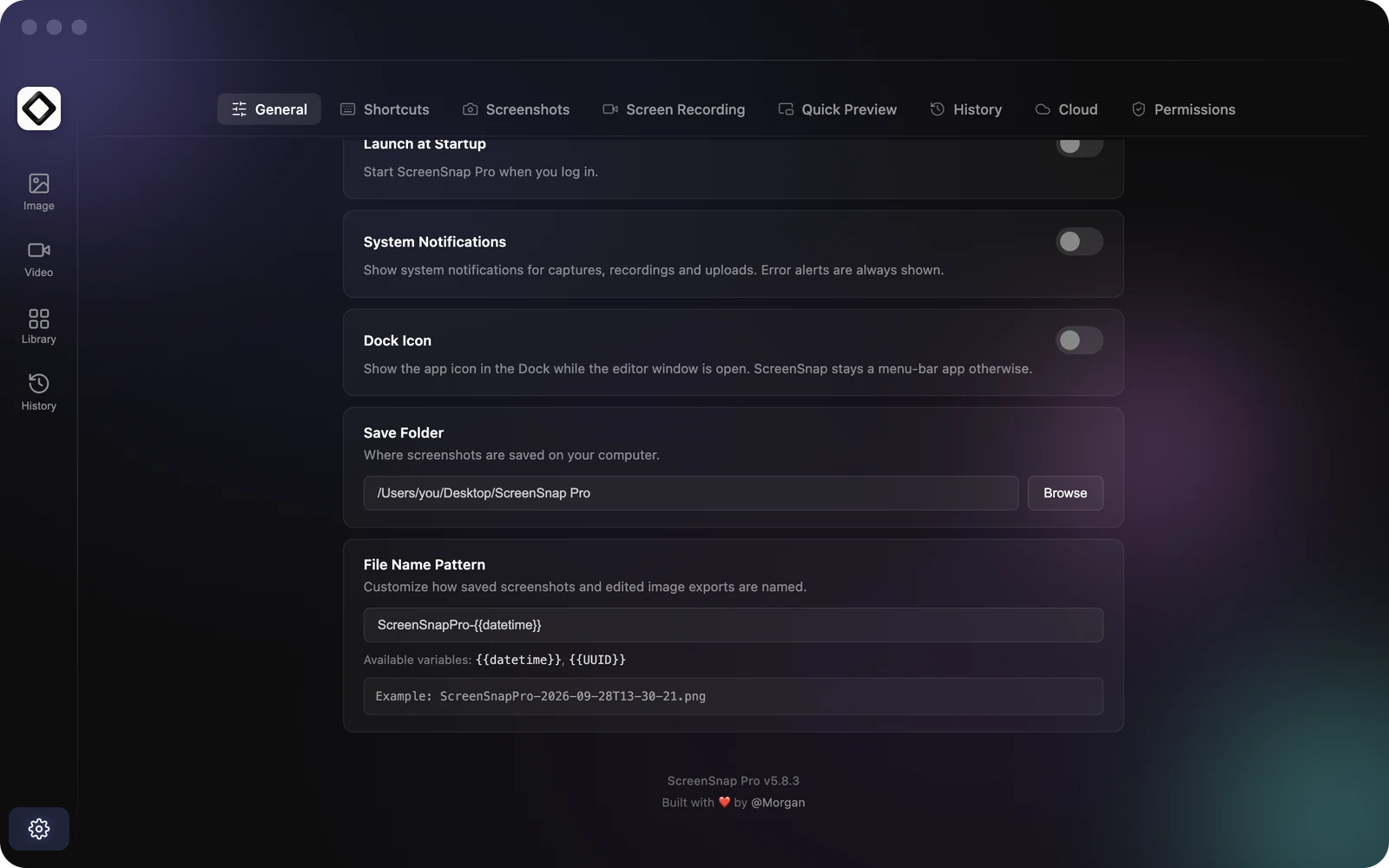Open the Quick Preview tab
Viewport: 1389px width, 868px height.
[x=838, y=109]
